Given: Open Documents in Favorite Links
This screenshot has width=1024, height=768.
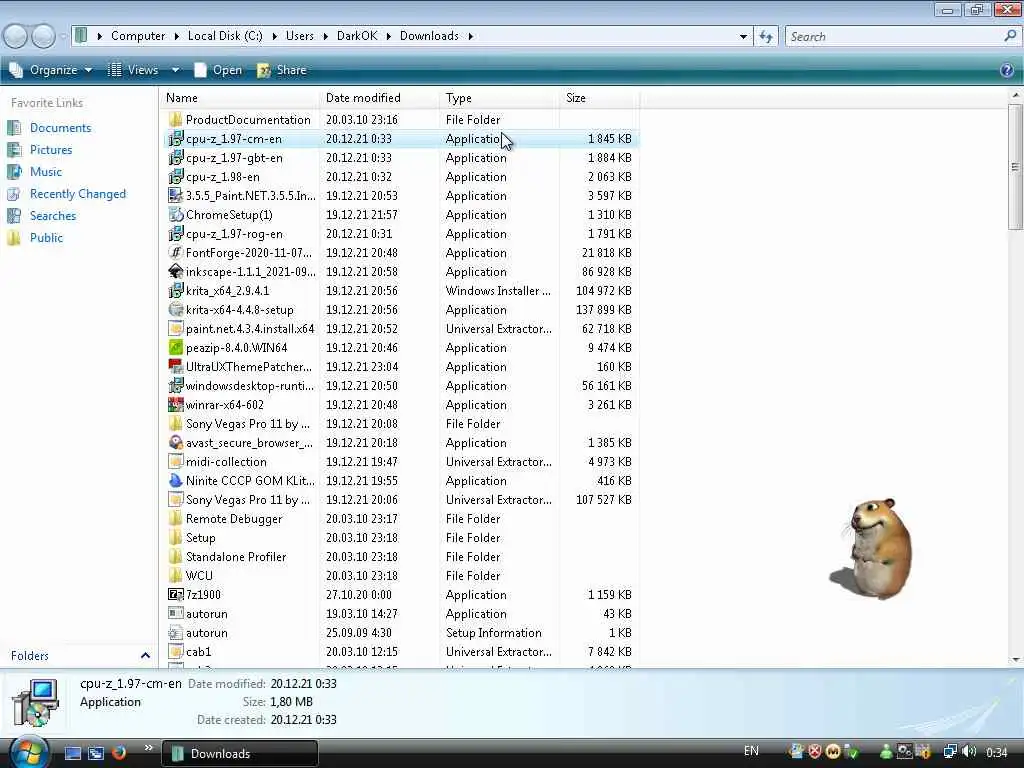Looking at the screenshot, I should click(x=60, y=128).
